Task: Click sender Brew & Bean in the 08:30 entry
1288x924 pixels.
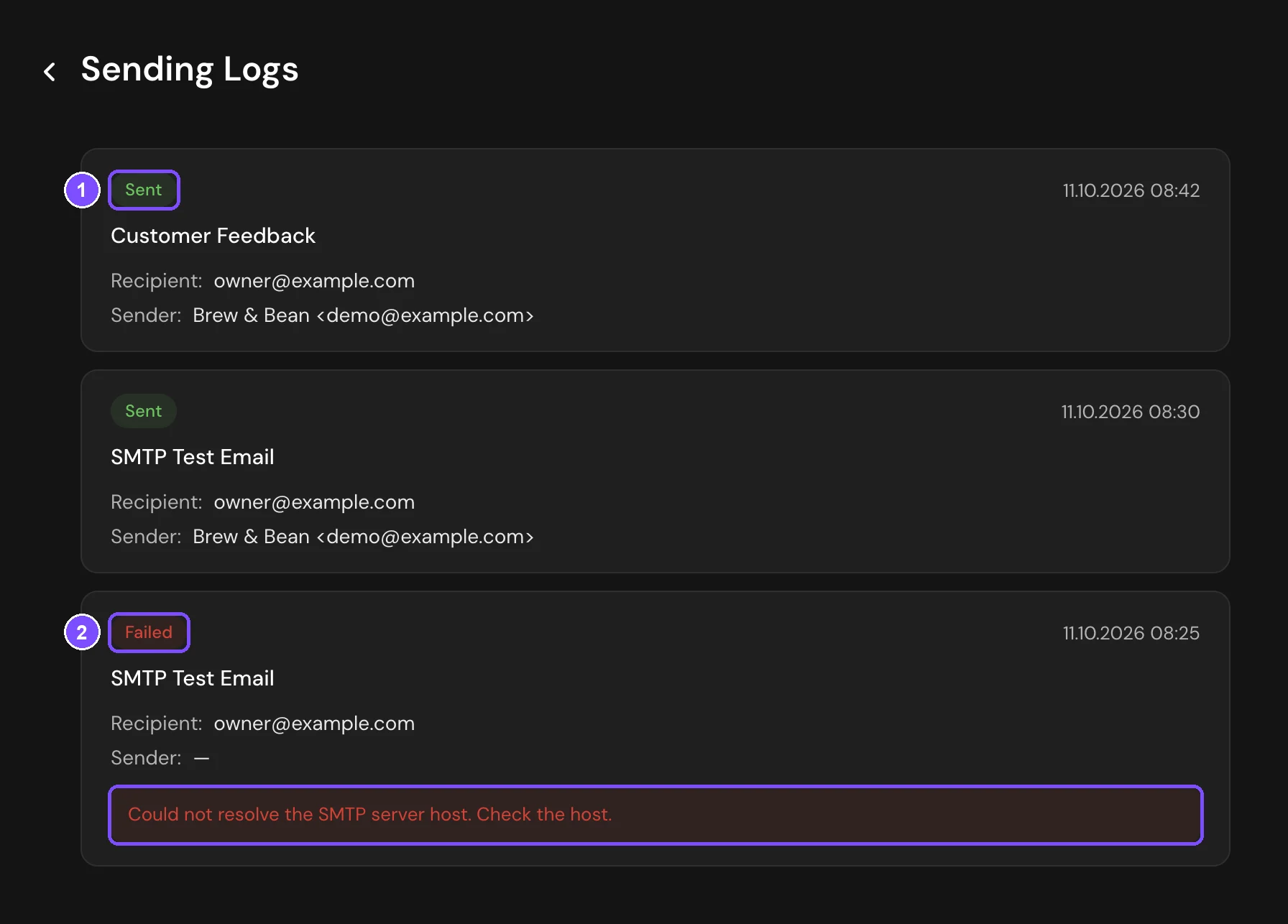Action: (363, 537)
